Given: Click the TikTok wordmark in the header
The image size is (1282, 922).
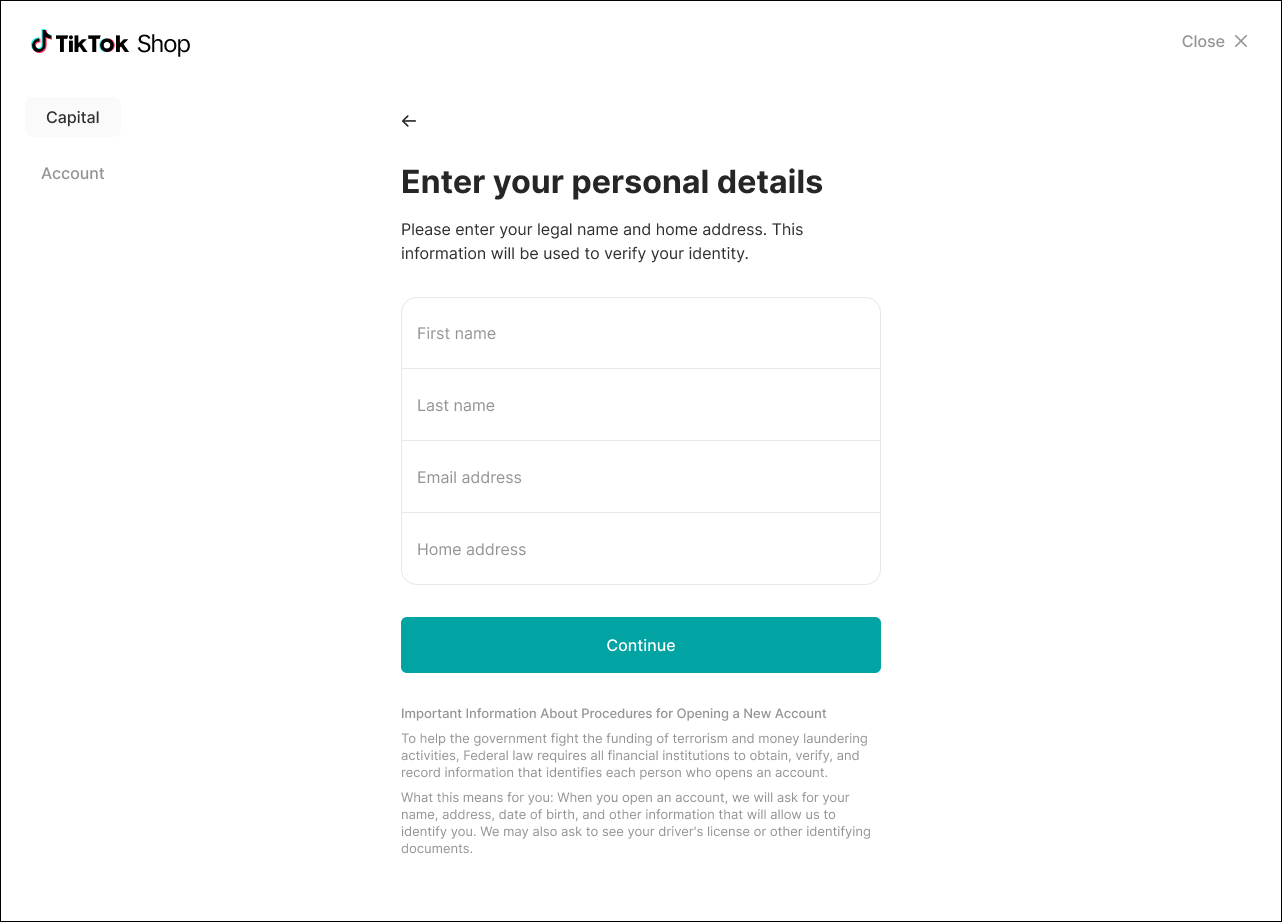Looking at the screenshot, I should (x=93, y=43).
